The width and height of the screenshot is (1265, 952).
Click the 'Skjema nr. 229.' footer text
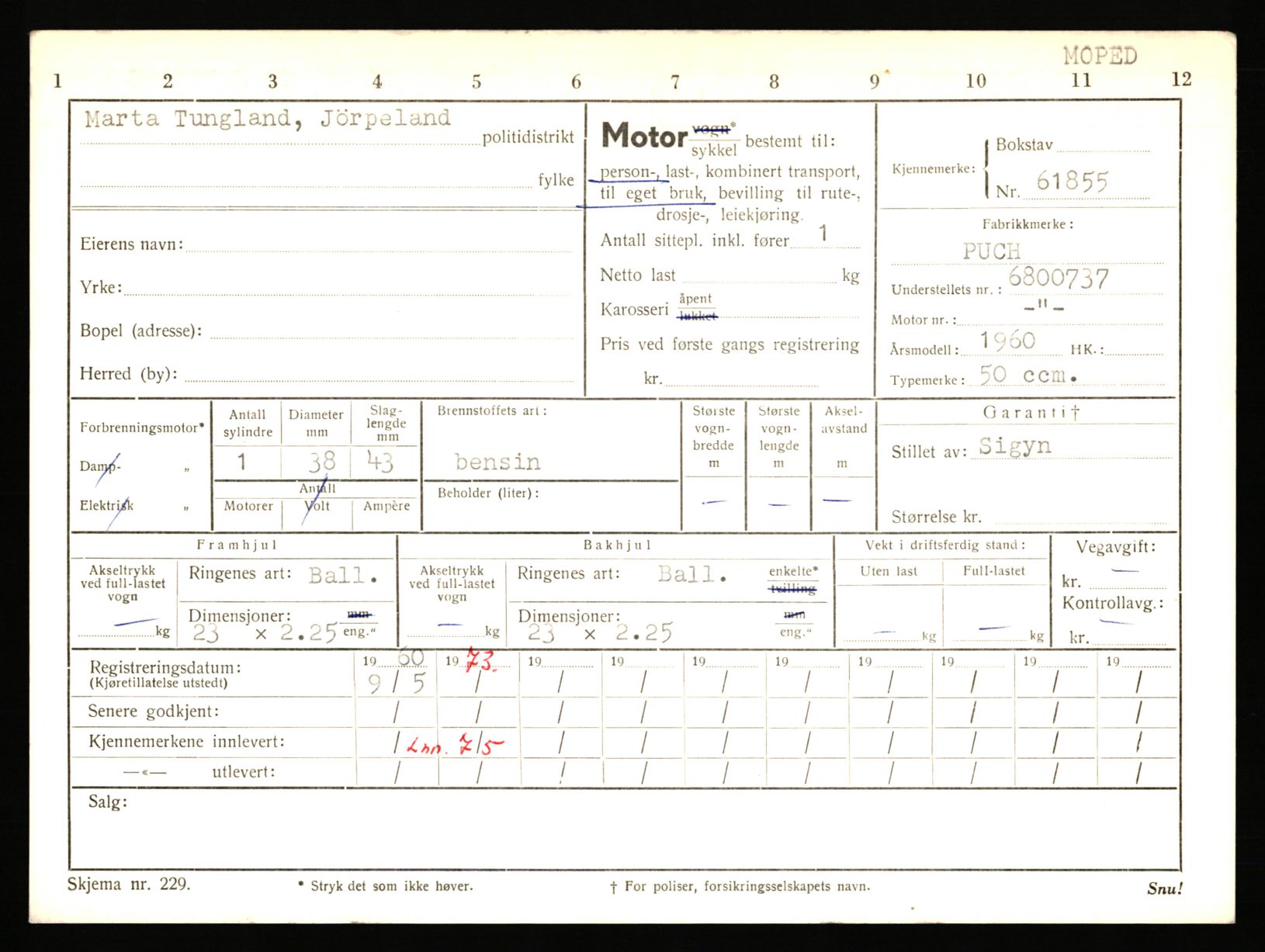tap(128, 884)
